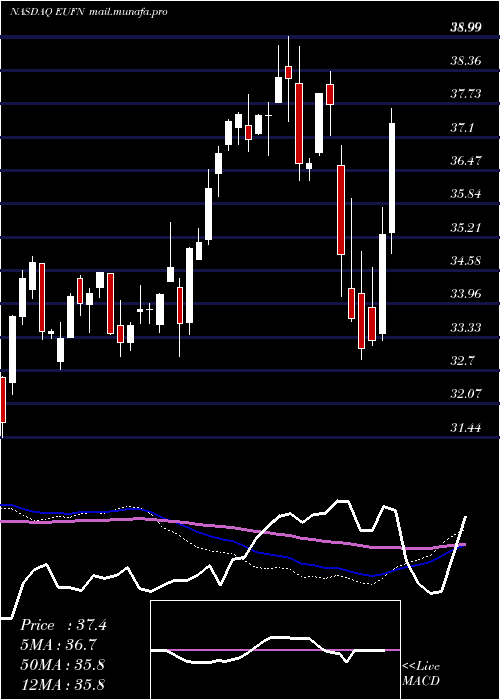Click the 35.21 price axis label
500x700 pixels.
[x=466, y=228]
